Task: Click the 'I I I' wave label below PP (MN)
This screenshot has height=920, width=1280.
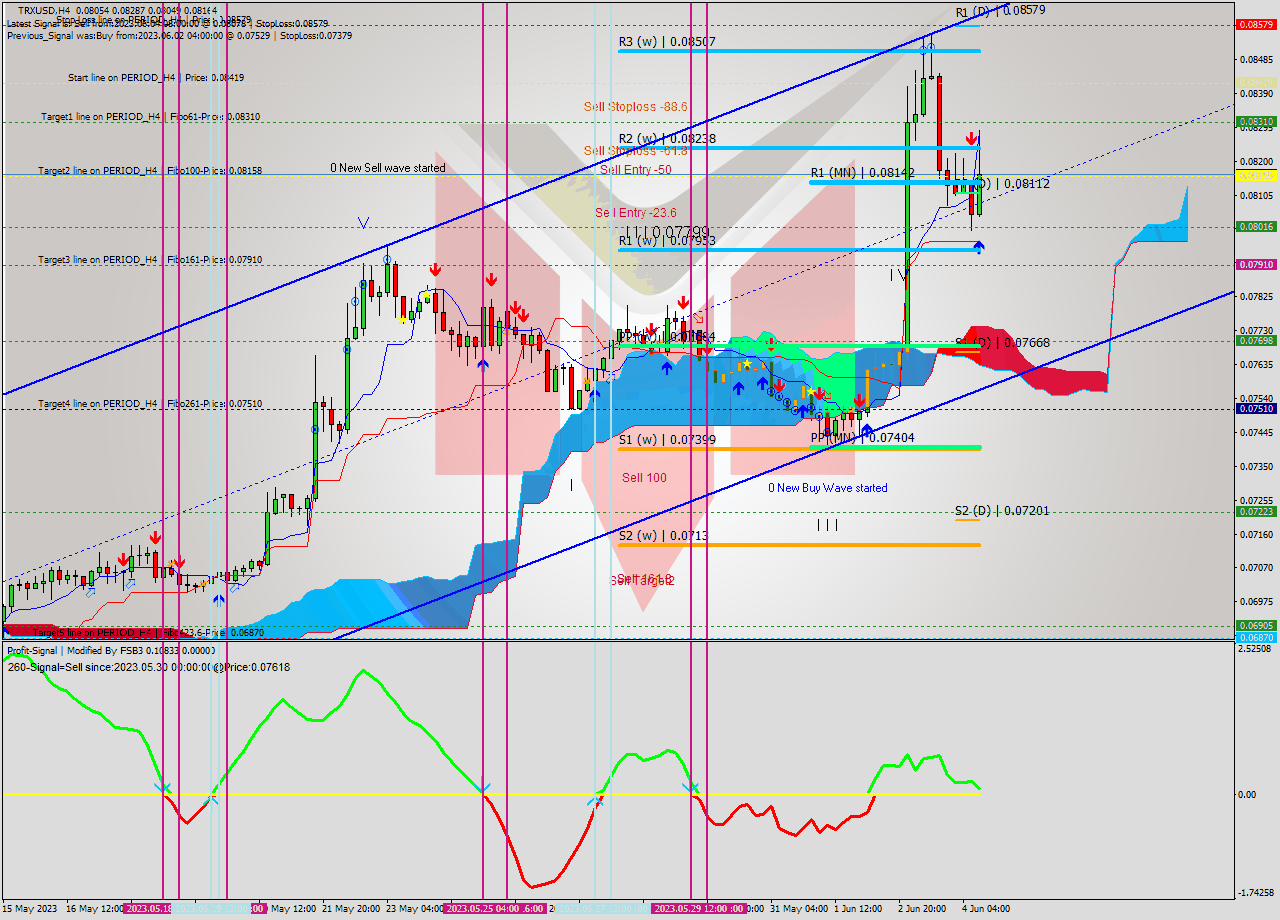Action: 827,524
